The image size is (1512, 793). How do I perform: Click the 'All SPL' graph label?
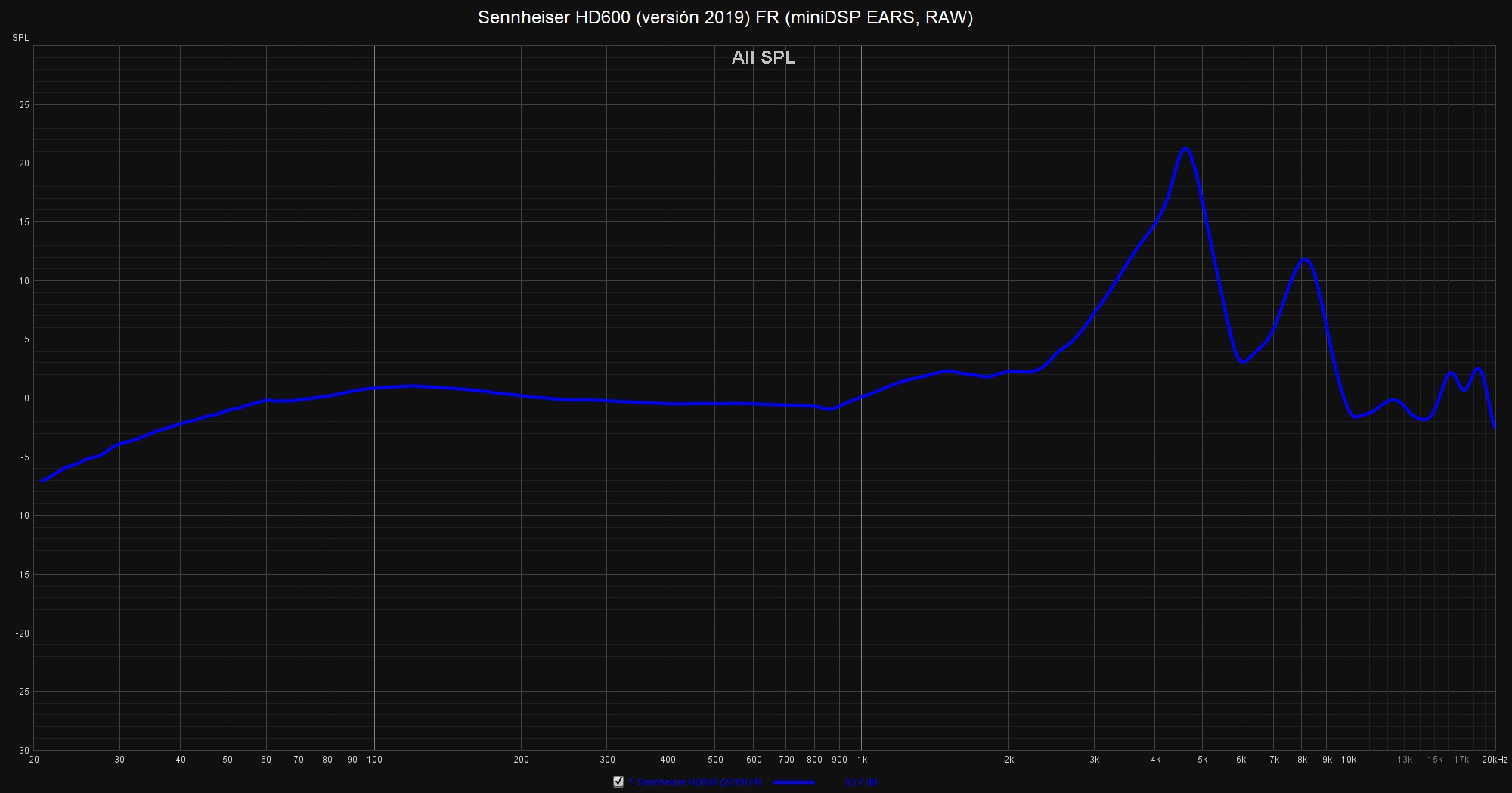pos(763,57)
